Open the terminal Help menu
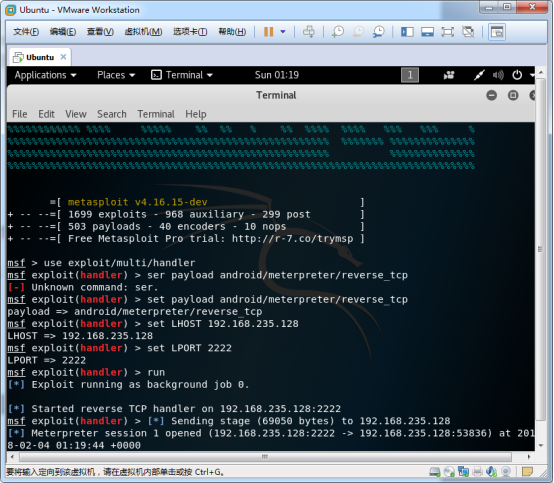 pyautogui.click(x=196, y=114)
